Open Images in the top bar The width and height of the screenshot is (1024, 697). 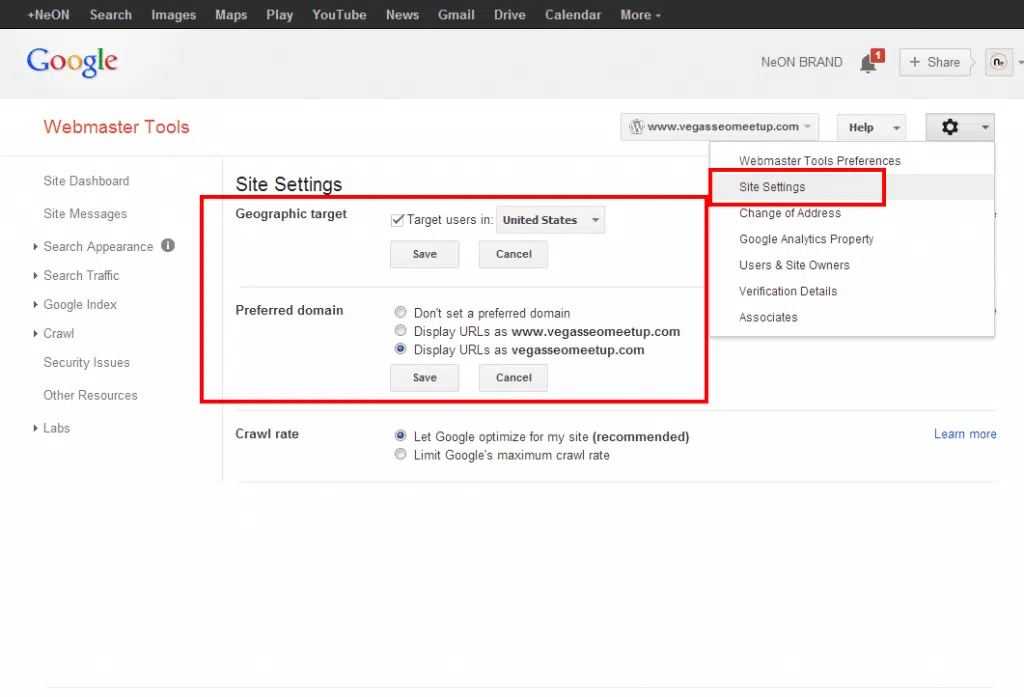(x=173, y=14)
